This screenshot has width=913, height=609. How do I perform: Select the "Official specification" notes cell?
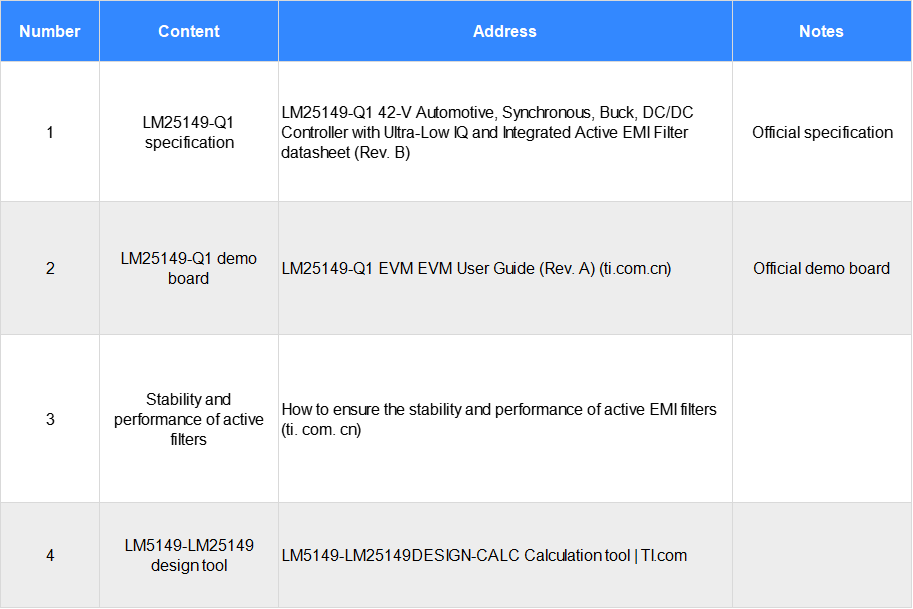coord(822,132)
